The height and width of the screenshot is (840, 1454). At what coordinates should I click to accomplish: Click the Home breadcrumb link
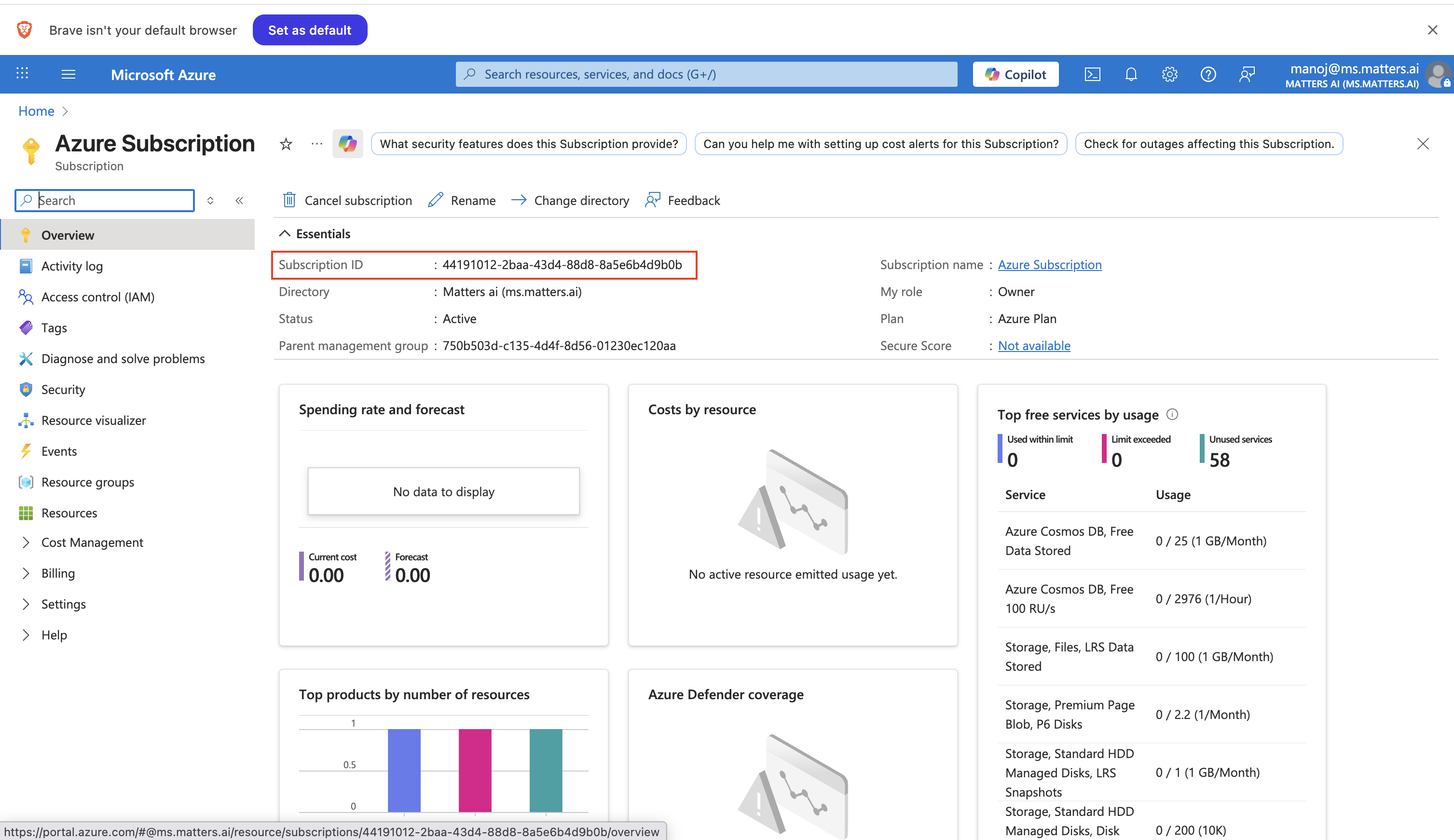pyautogui.click(x=36, y=111)
